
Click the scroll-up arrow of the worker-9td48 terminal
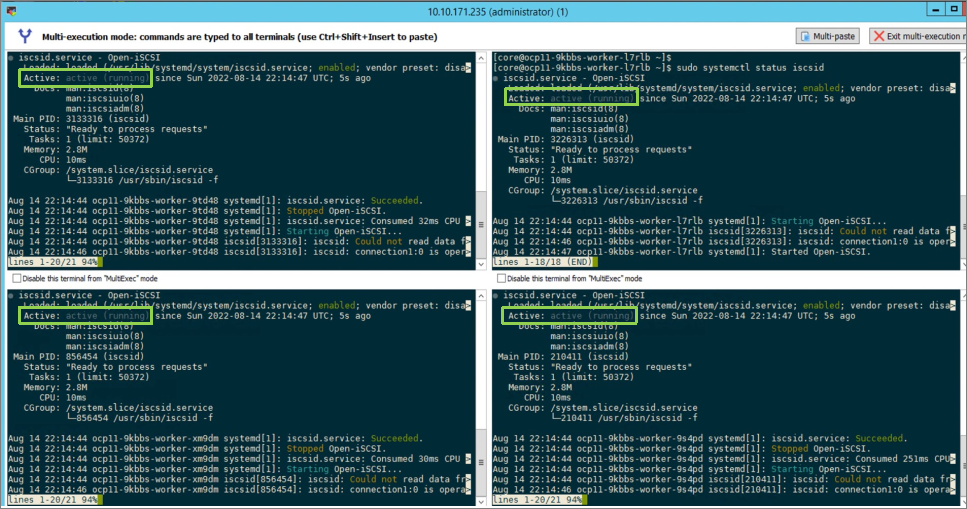[481, 58]
